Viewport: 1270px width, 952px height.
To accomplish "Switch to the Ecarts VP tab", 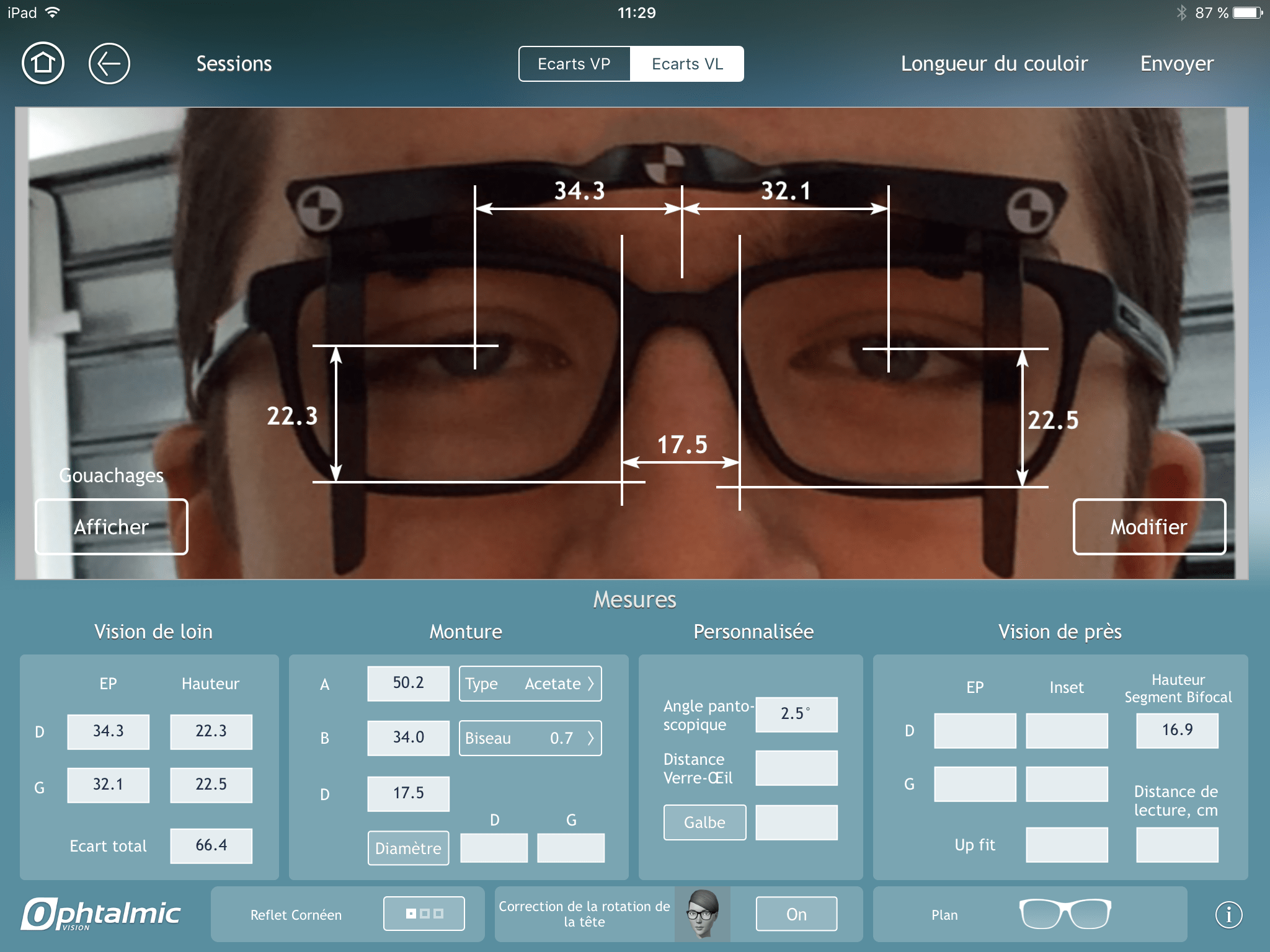I will (574, 64).
